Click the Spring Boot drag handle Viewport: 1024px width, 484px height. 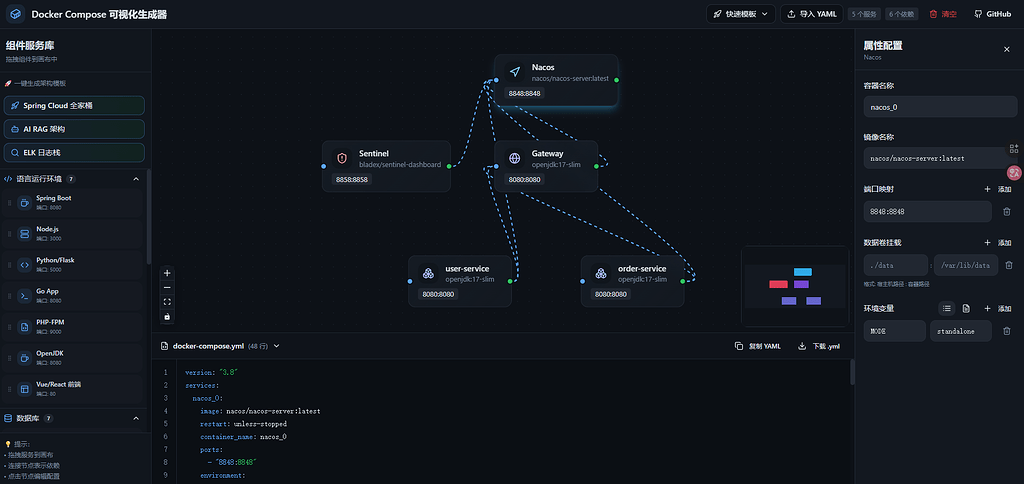coord(9,203)
